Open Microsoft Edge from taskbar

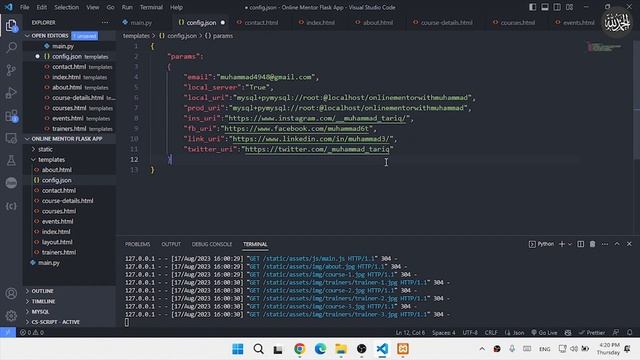click(320, 349)
